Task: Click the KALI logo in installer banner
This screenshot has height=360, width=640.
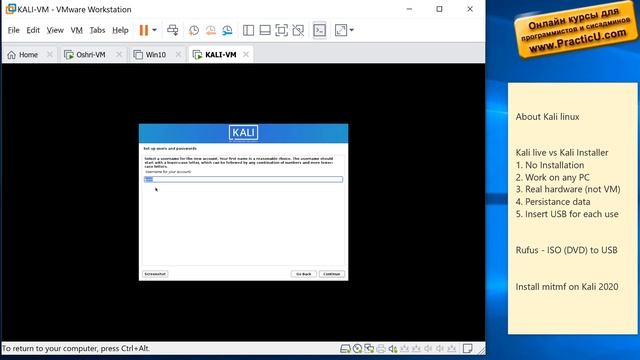Action: click(x=243, y=133)
